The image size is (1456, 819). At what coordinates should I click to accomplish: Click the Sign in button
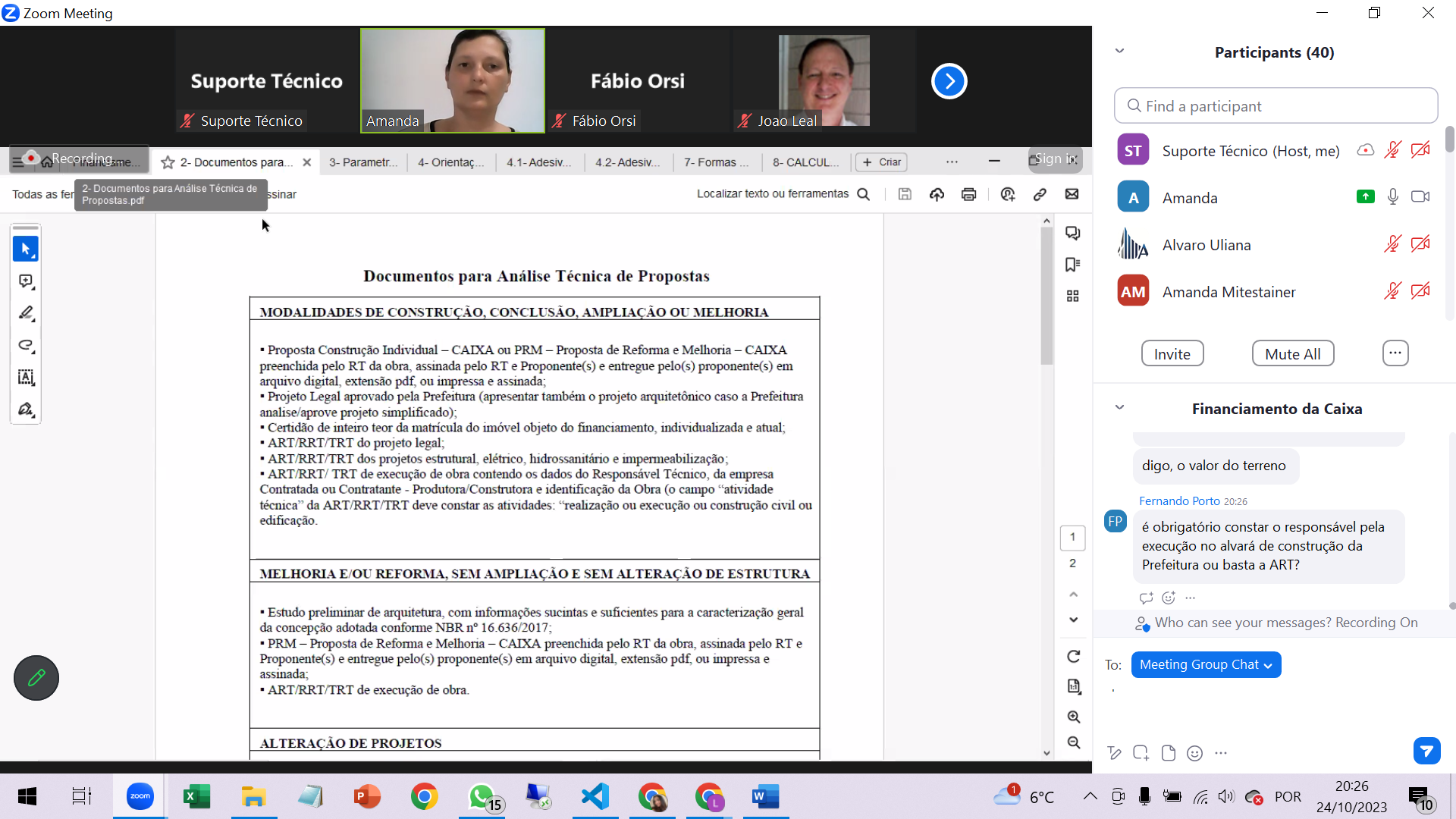point(1055,159)
